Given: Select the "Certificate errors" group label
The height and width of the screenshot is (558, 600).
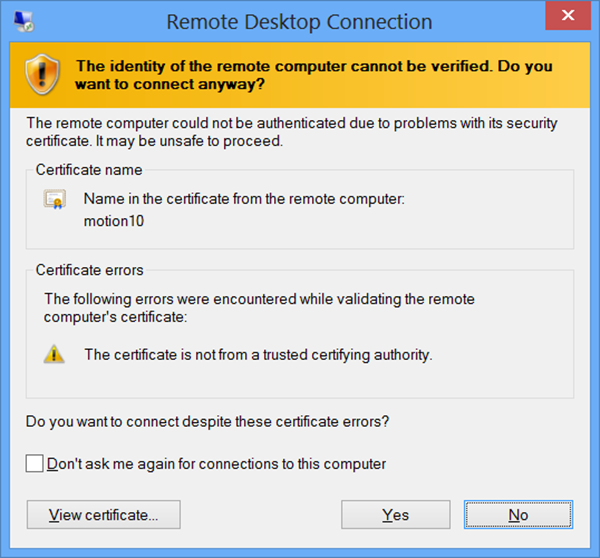Looking at the screenshot, I should tap(90, 270).
